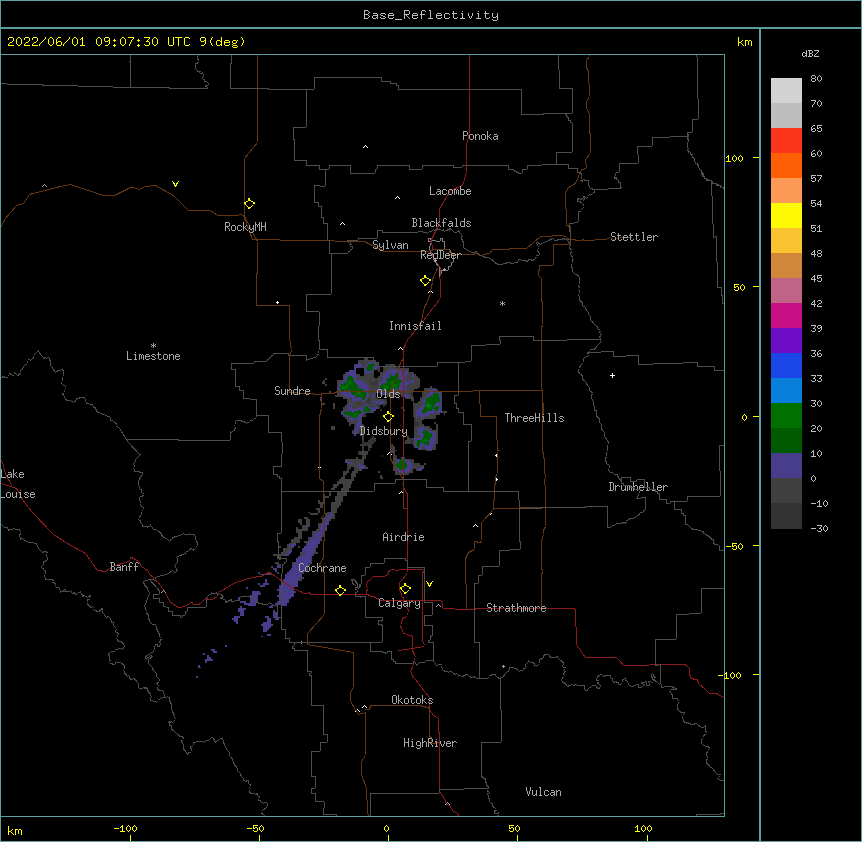Click the -100 tick label on the bottom axis

[x=125, y=828]
